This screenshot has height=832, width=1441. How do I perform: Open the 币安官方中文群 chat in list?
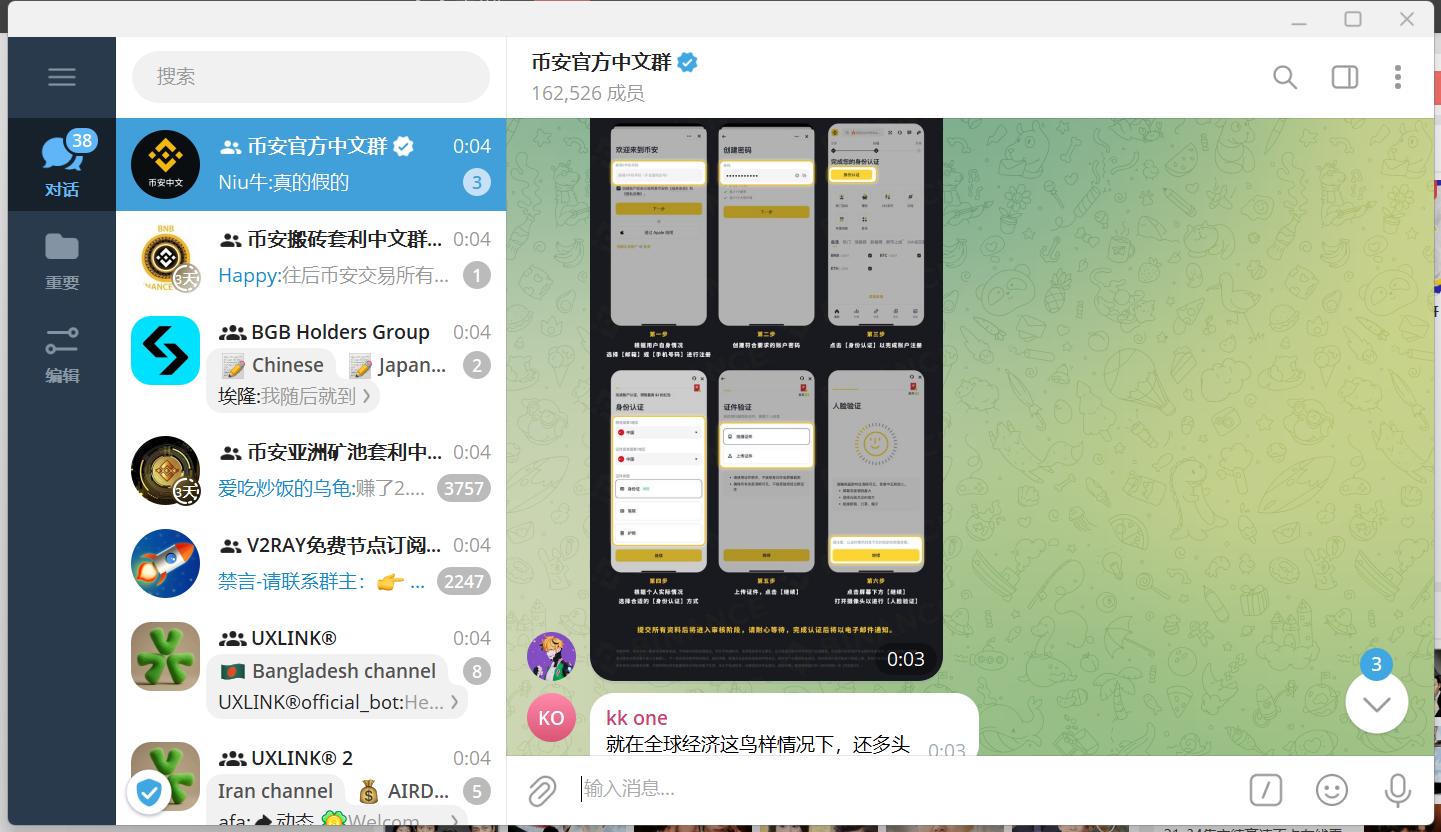[x=311, y=164]
